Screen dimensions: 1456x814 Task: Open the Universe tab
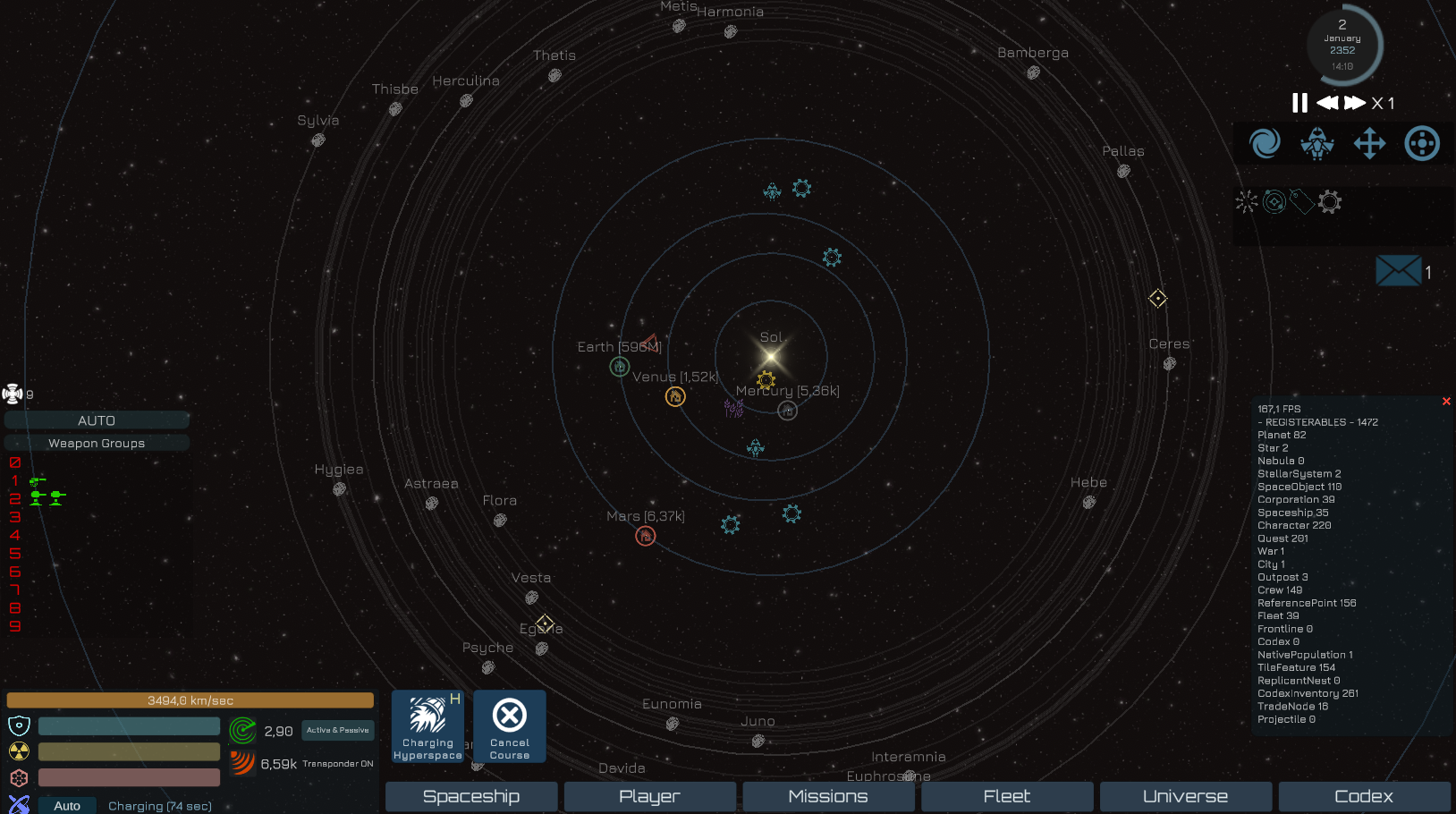(1186, 796)
